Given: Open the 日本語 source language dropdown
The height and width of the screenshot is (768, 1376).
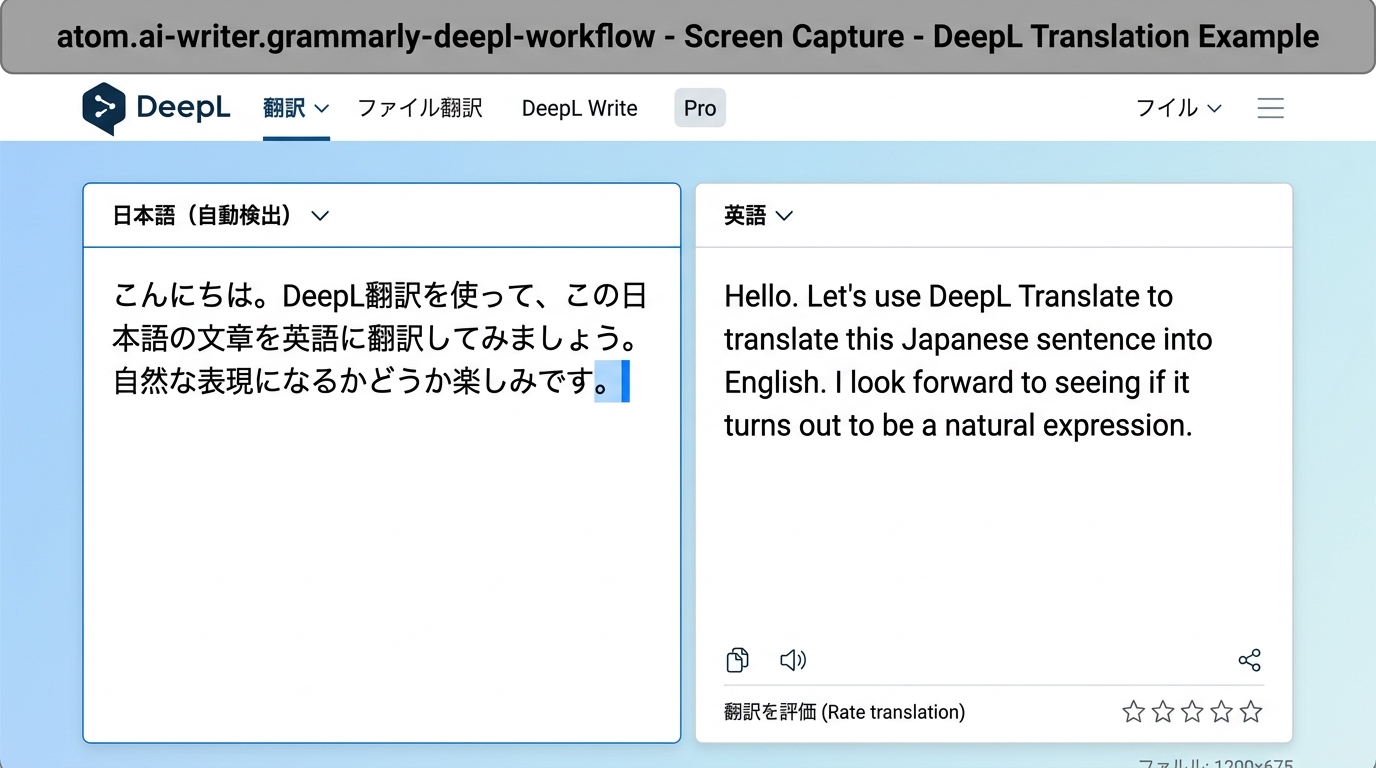Looking at the screenshot, I should 220,216.
